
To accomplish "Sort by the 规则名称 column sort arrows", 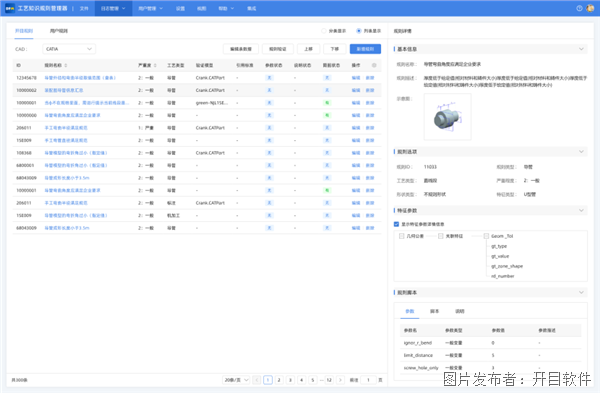I will click(66, 65).
